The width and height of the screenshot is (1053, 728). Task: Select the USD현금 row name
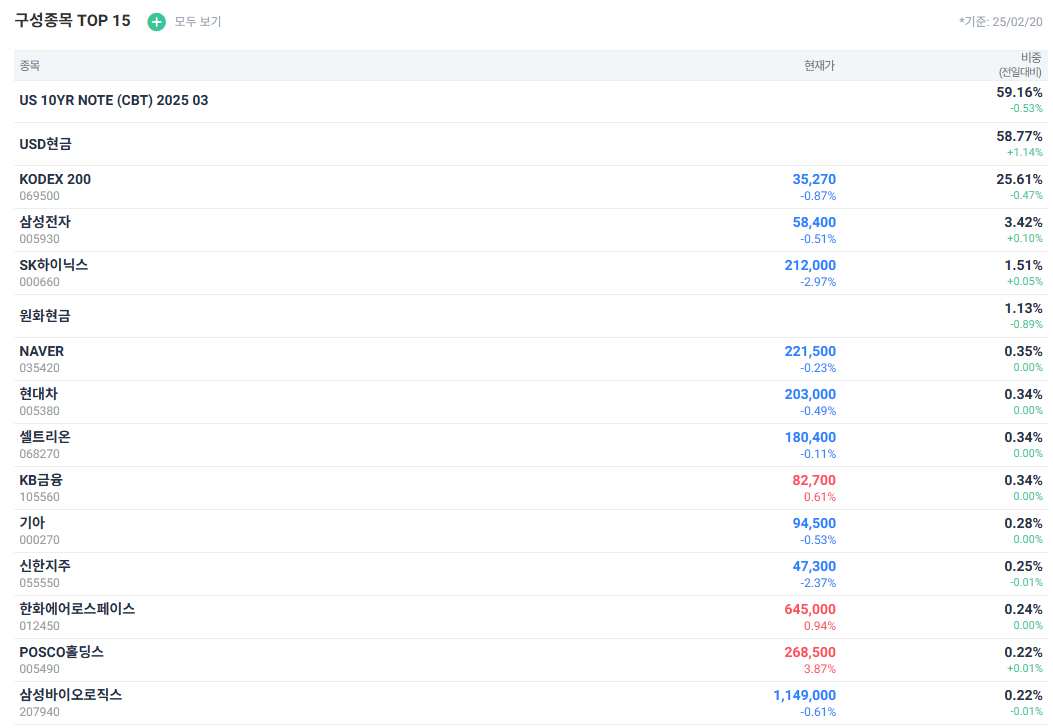pyautogui.click(x=46, y=144)
